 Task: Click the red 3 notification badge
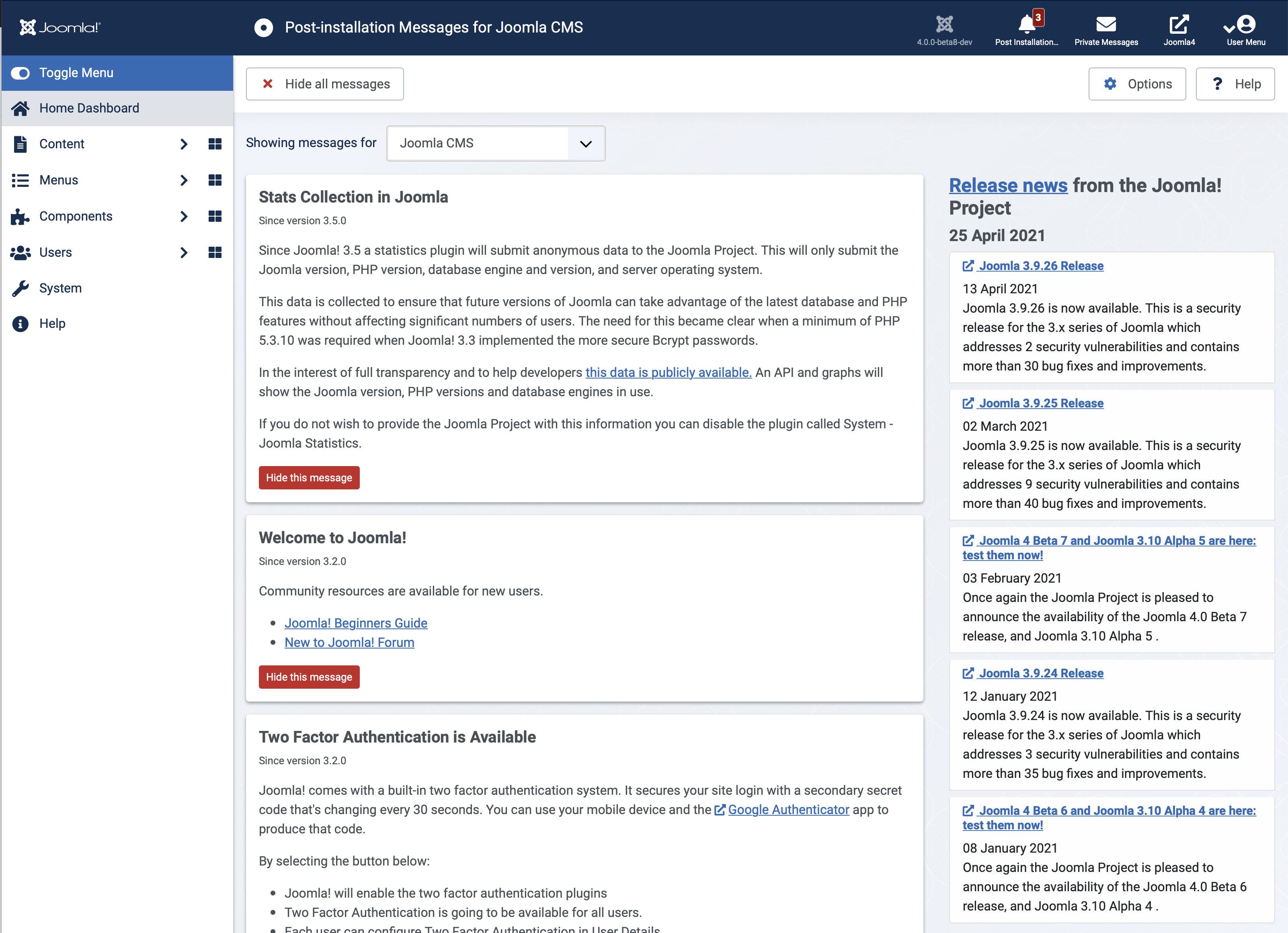pos(1038,18)
